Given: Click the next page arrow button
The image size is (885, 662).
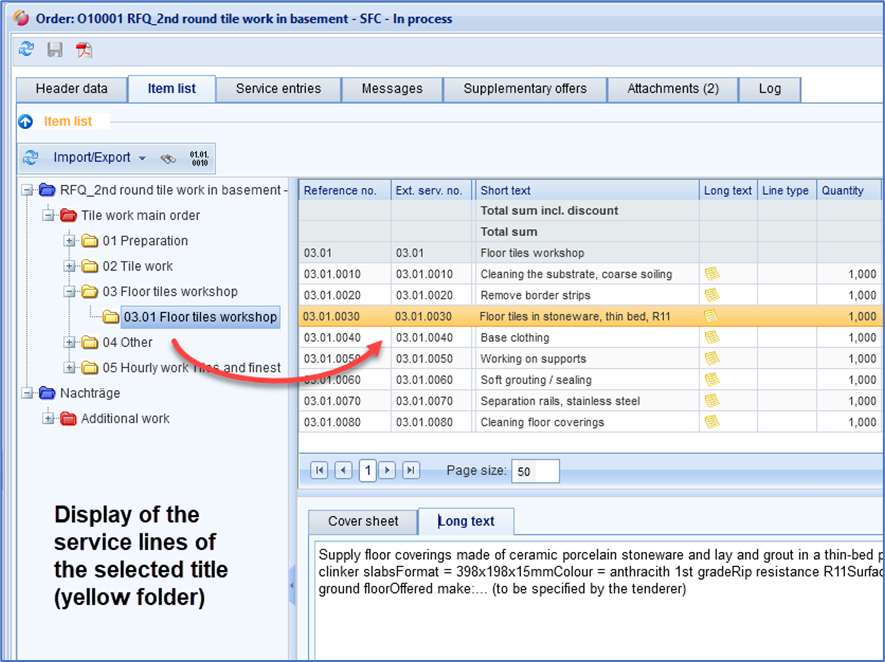Looking at the screenshot, I should tap(388, 470).
